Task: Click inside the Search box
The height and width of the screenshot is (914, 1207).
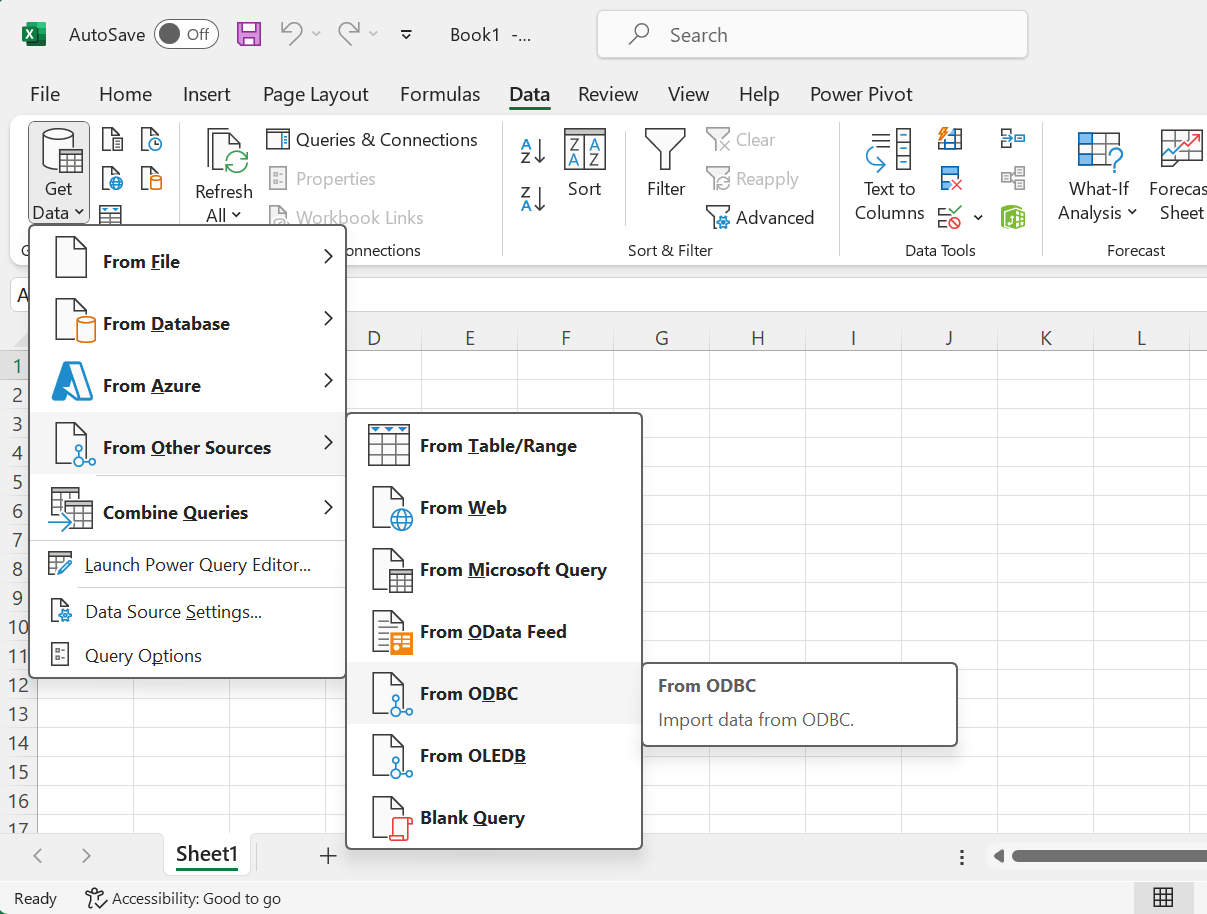Action: tap(811, 34)
